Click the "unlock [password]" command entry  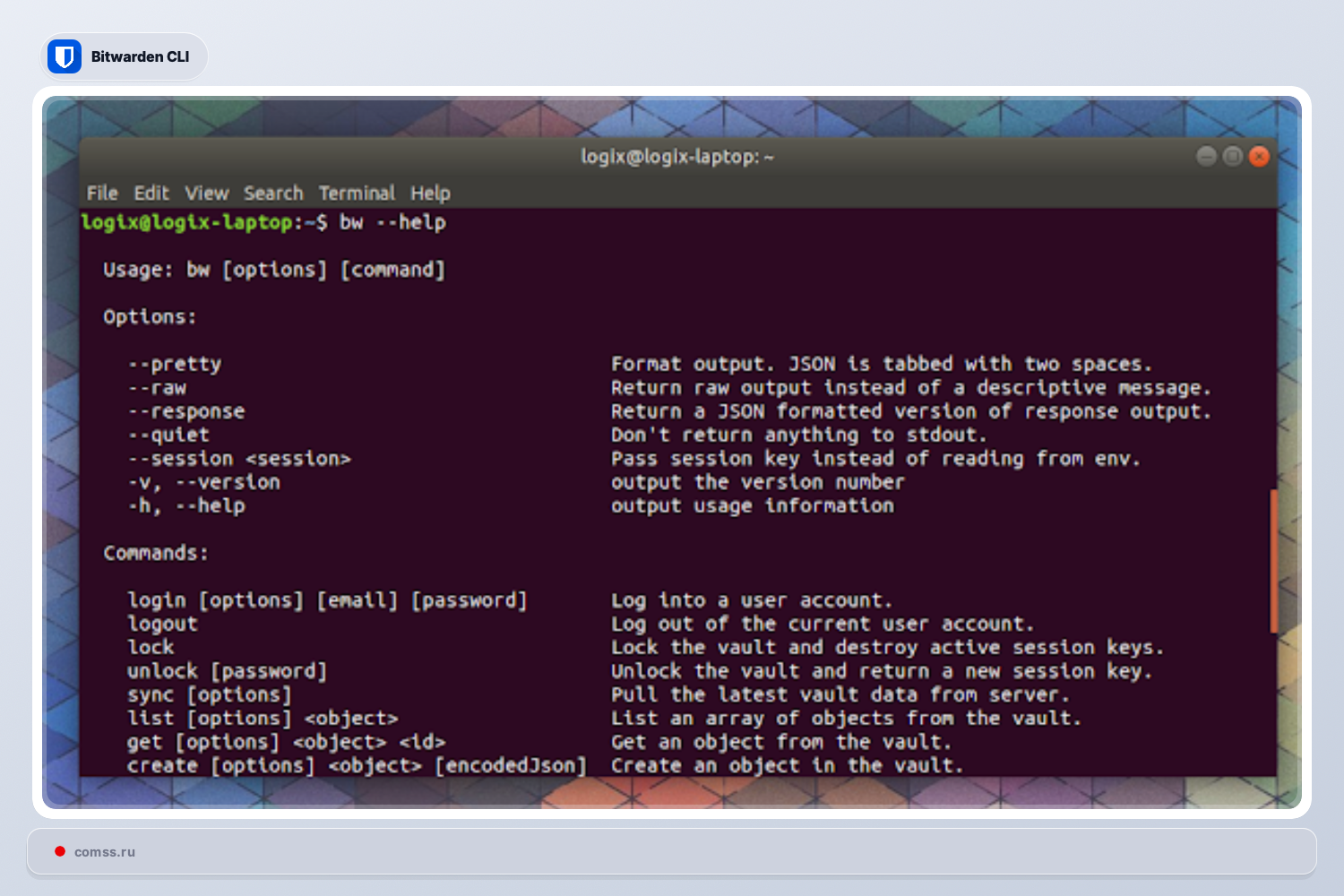coord(227,671)
